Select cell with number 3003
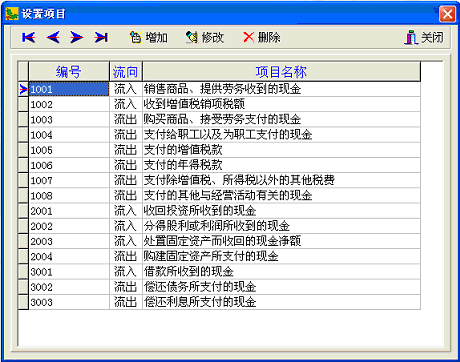 click(69, 302)
